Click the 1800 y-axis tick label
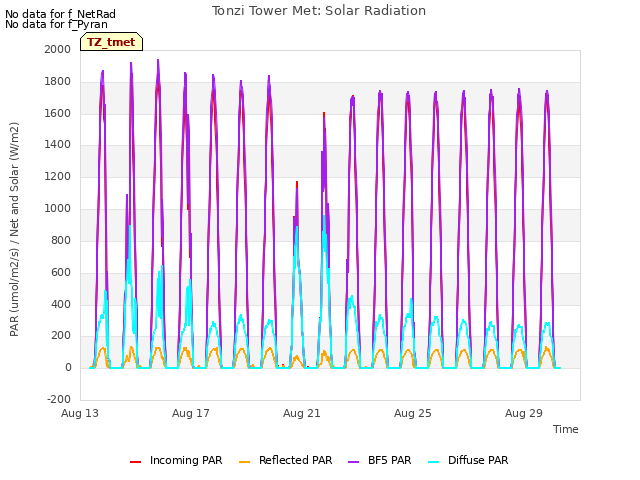Image resolution: width=640 pixels, height=480 pixels. (x=58, y=82)
